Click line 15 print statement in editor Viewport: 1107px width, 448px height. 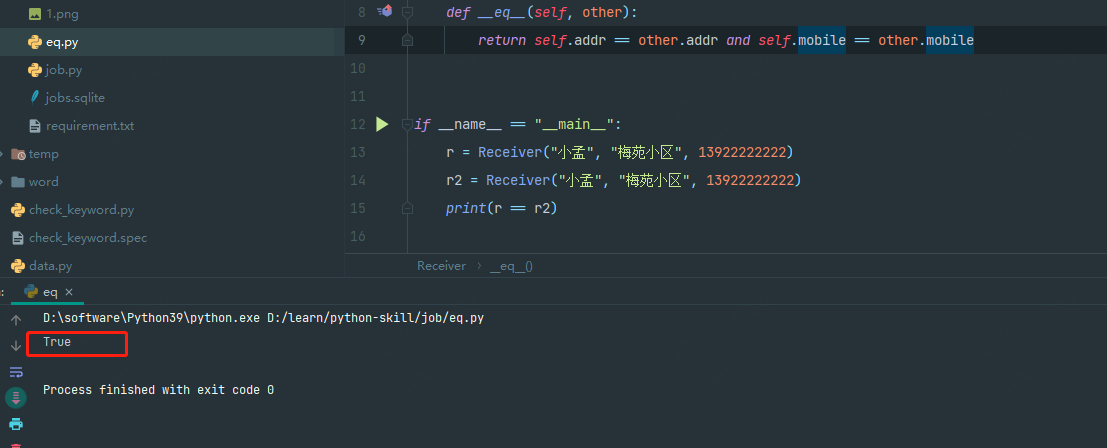500,208
